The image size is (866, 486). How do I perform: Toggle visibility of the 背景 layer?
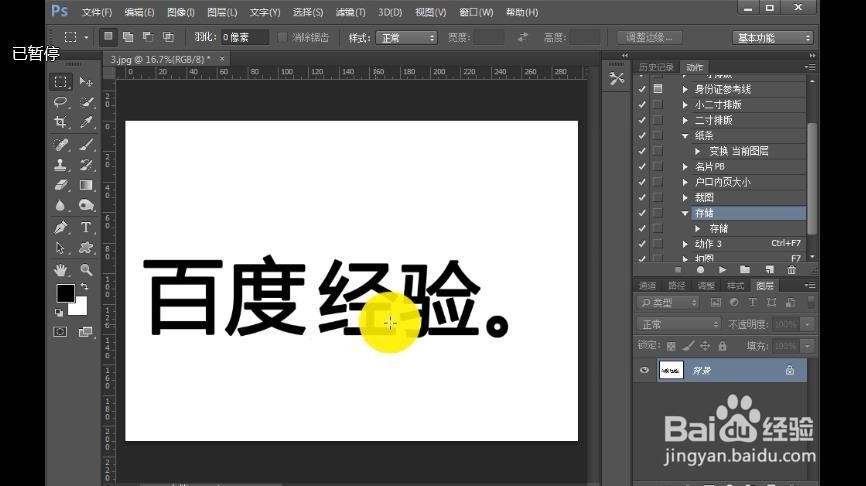644,370
